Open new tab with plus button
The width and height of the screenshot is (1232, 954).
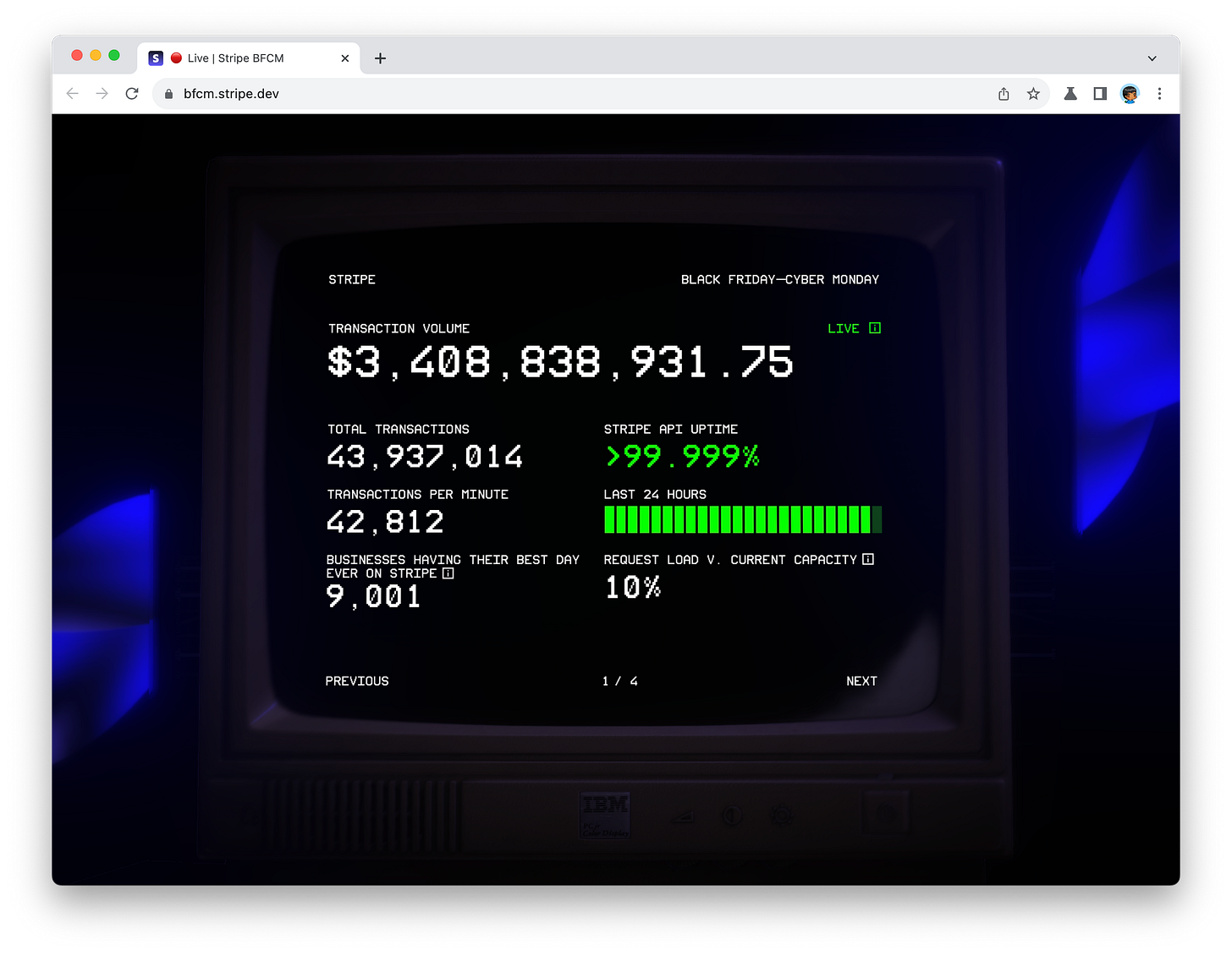click(x=381, y=58)
